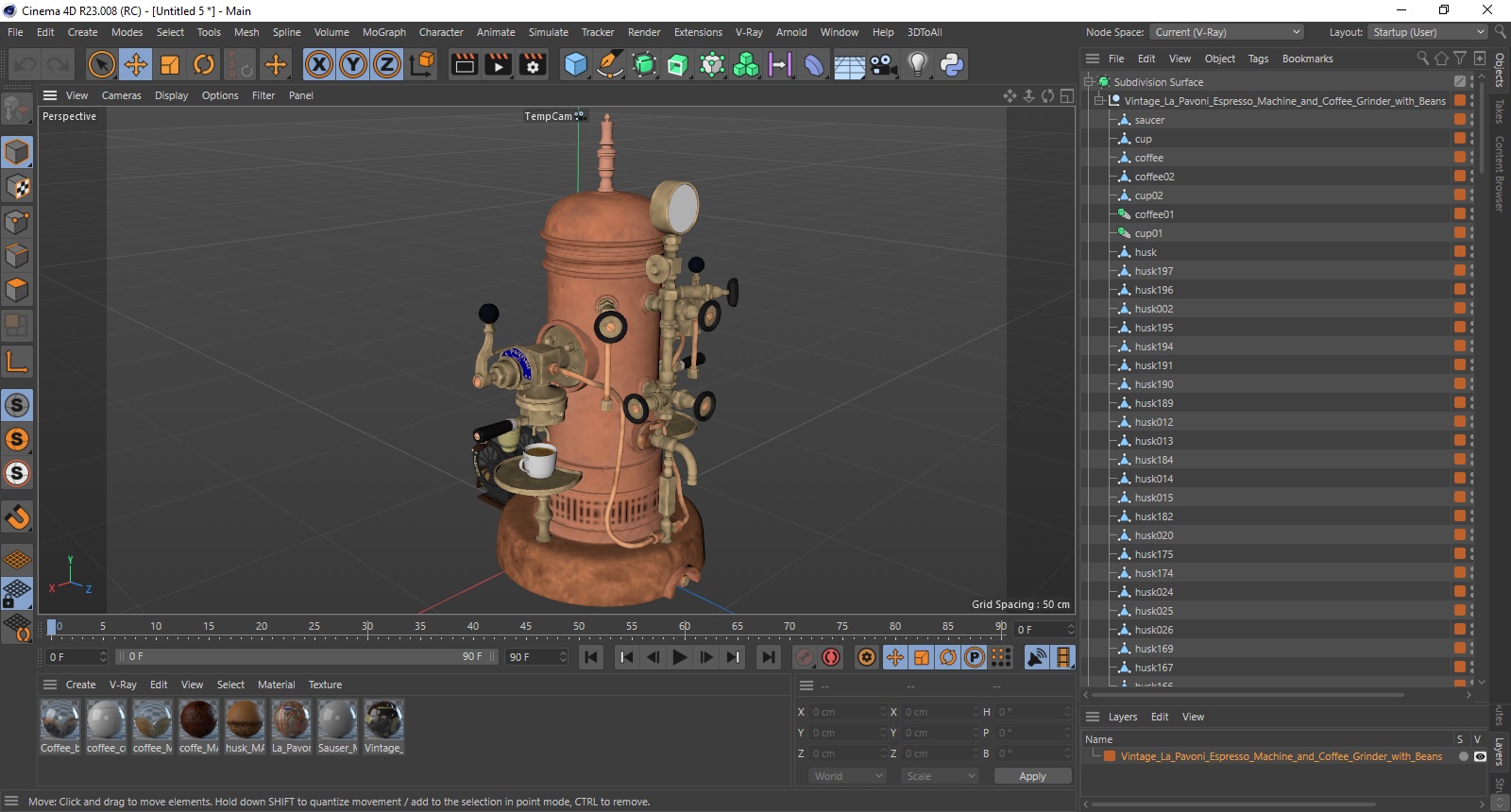Go to end of animation
The width and height of the screenshot is (1511, 812).
pos(769,657)
